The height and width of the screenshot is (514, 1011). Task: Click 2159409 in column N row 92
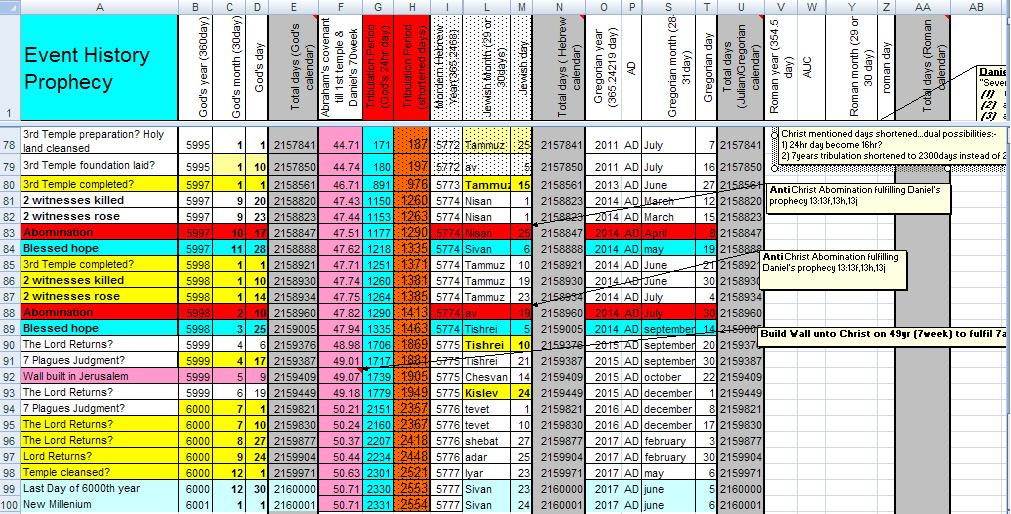558,377
